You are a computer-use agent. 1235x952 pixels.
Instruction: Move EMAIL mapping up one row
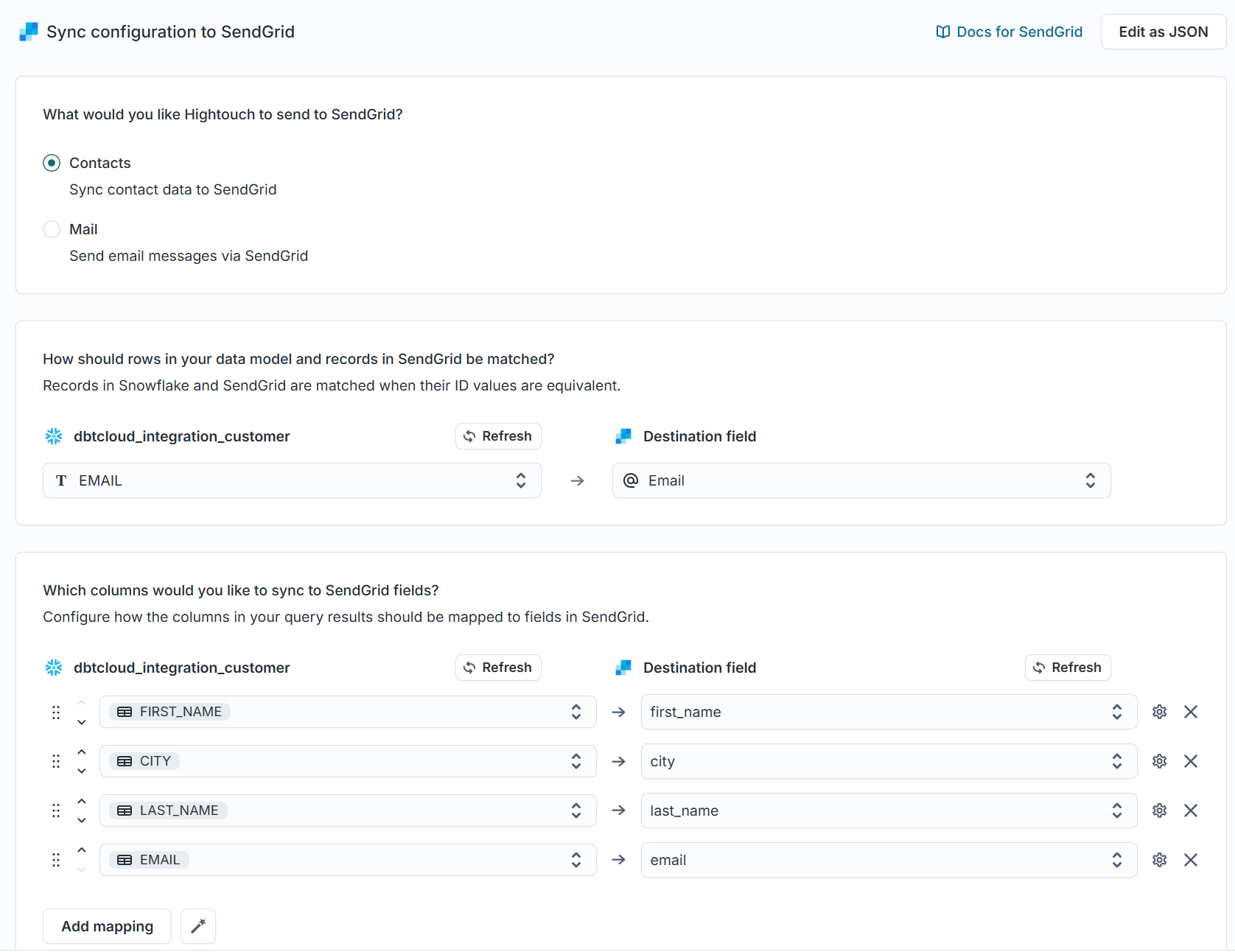[82, 850]
